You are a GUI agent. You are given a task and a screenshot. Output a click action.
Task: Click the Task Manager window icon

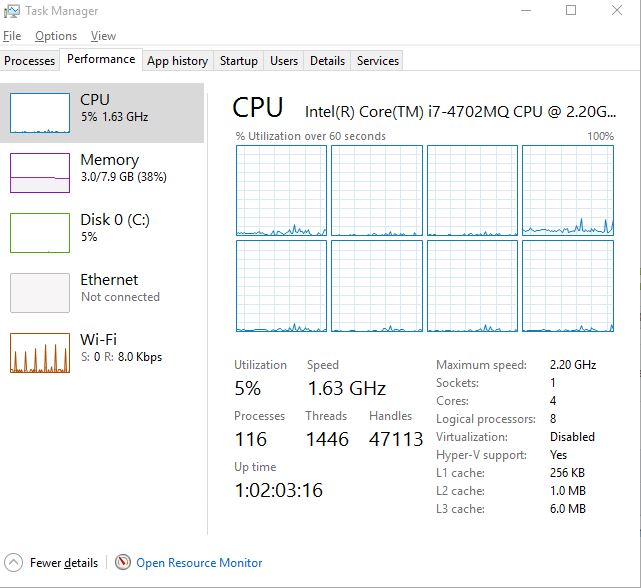[x=11, y=11]
